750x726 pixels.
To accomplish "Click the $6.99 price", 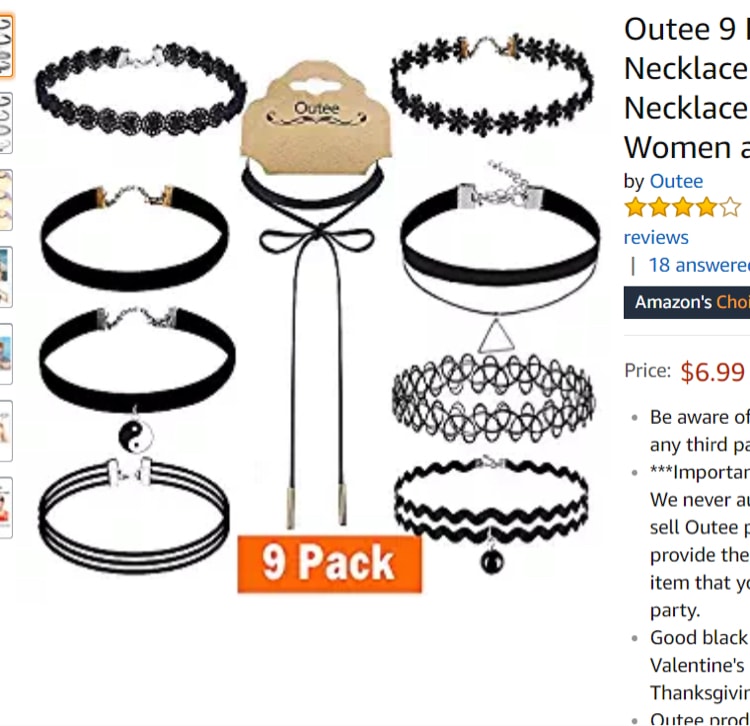I will [x=713, y=372].
